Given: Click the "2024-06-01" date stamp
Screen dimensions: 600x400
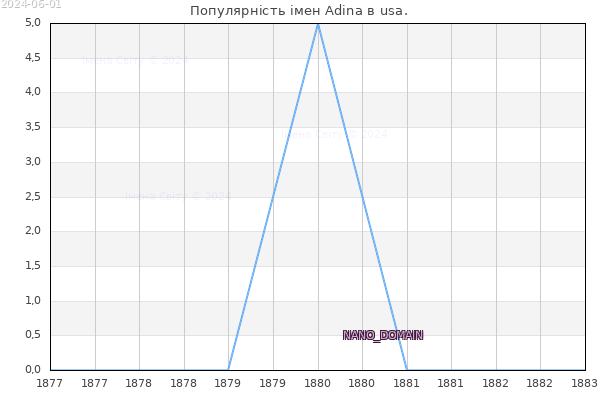Looking at the screenshot, I should pyautogui.click(x=31, y=4).
